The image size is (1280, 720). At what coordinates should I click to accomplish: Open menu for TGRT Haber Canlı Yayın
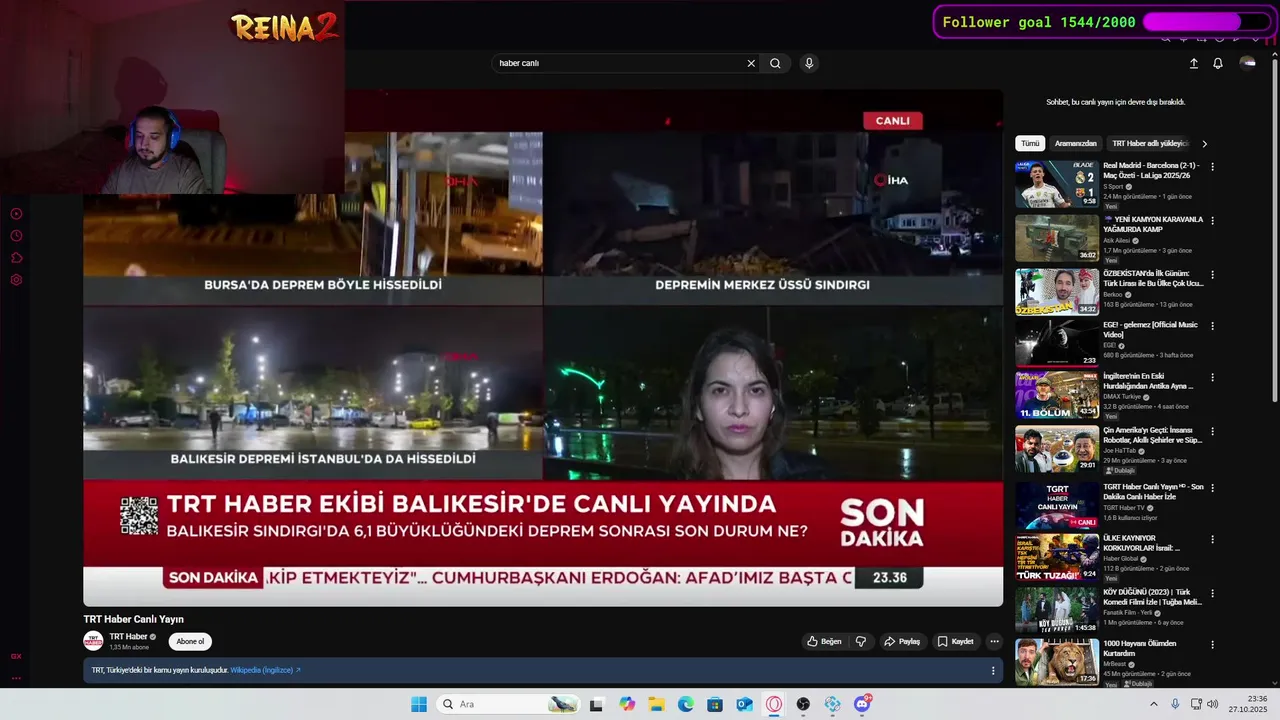tap(1213, 488)
